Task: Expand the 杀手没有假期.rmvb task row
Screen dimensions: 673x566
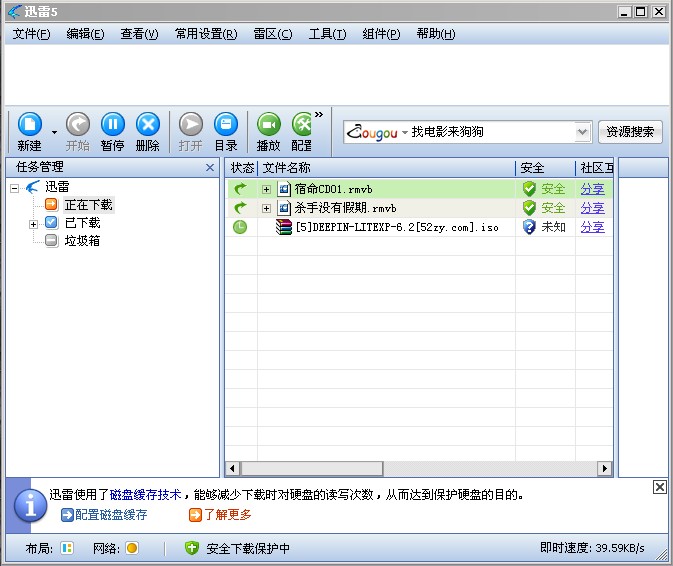Action: (267, 208)
